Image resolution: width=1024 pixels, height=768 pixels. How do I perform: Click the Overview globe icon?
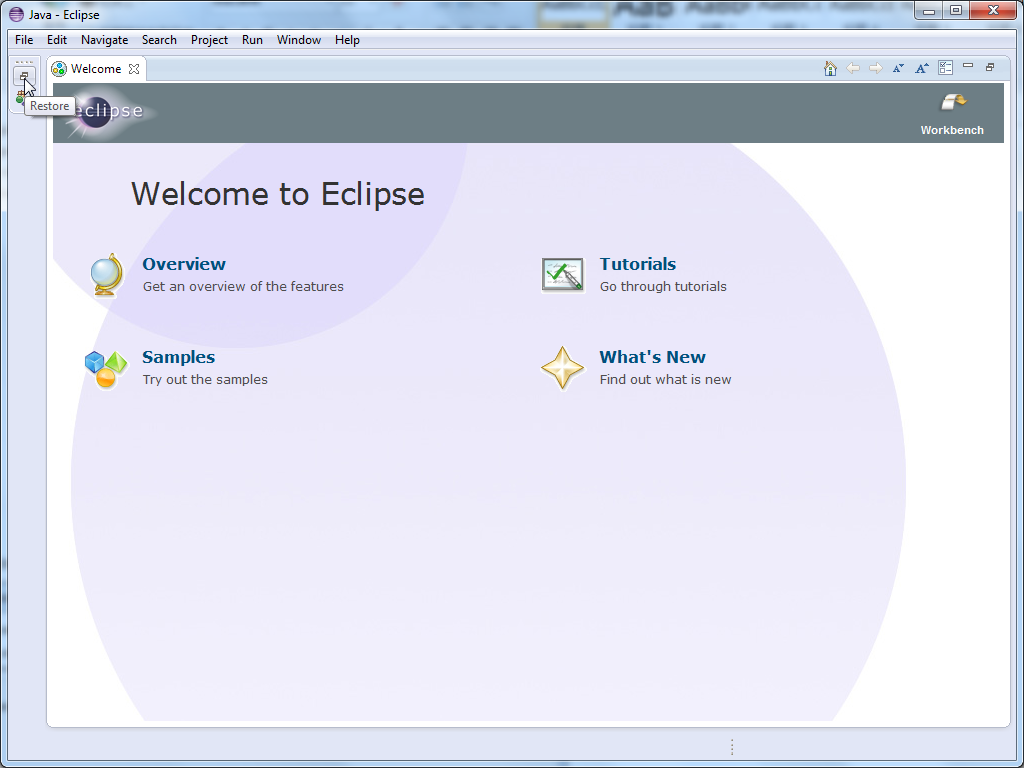pos(106,275)
